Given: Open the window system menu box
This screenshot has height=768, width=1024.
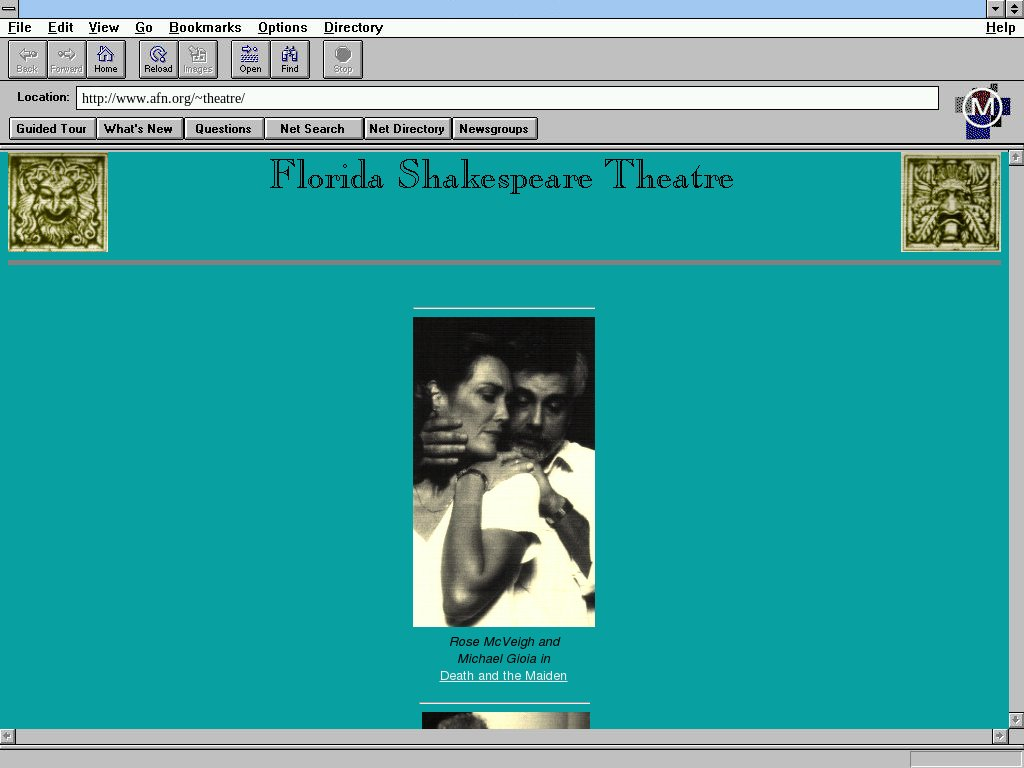Looking at the screenshot, I should pos(9,8).
